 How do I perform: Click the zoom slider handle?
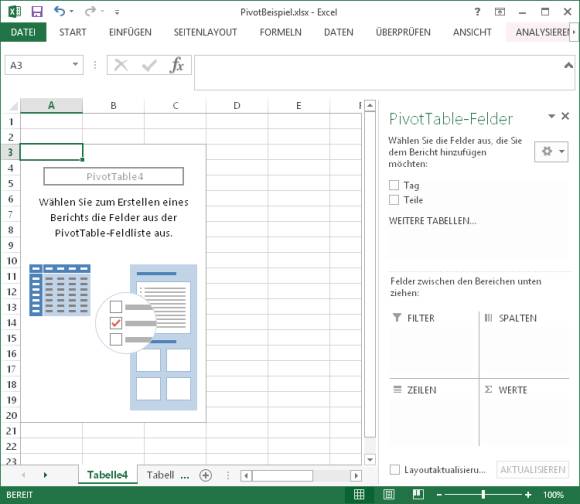tap(483, 494)
